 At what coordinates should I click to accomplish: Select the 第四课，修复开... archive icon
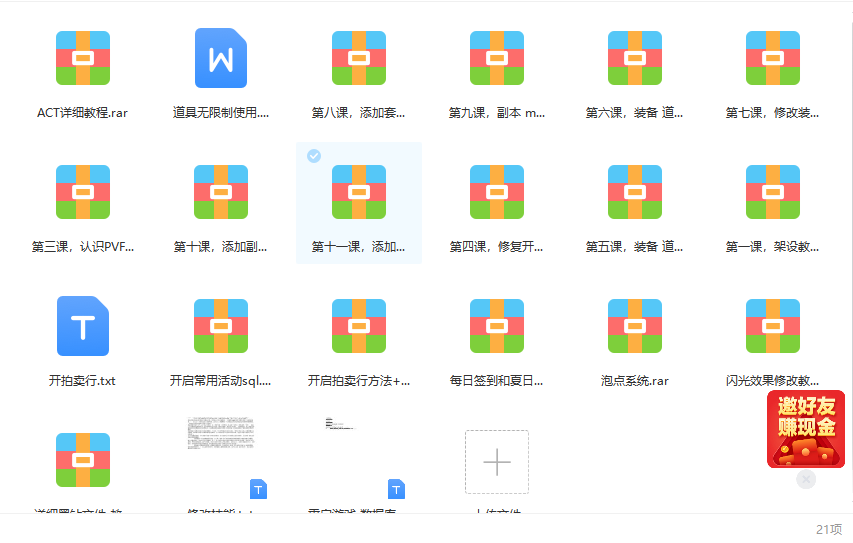497,192
